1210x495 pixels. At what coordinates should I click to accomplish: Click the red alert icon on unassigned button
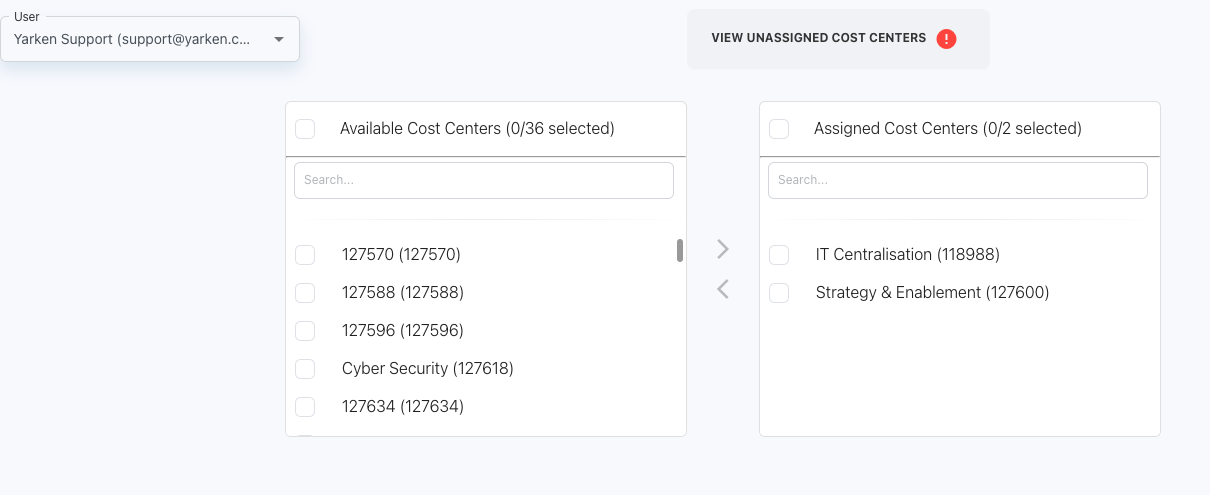coord(946,39)
